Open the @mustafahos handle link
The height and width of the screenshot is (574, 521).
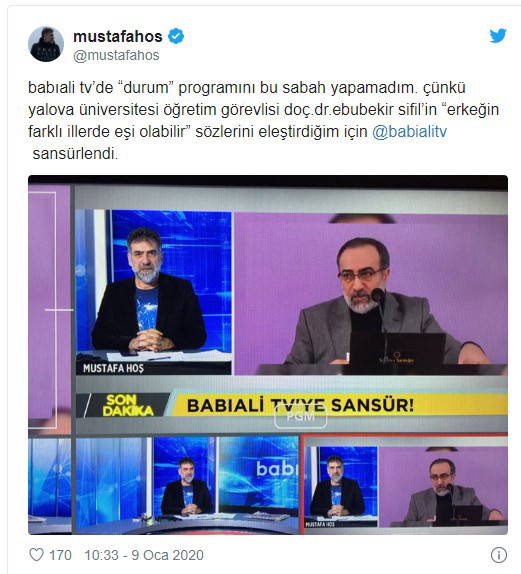pos(116,55)
